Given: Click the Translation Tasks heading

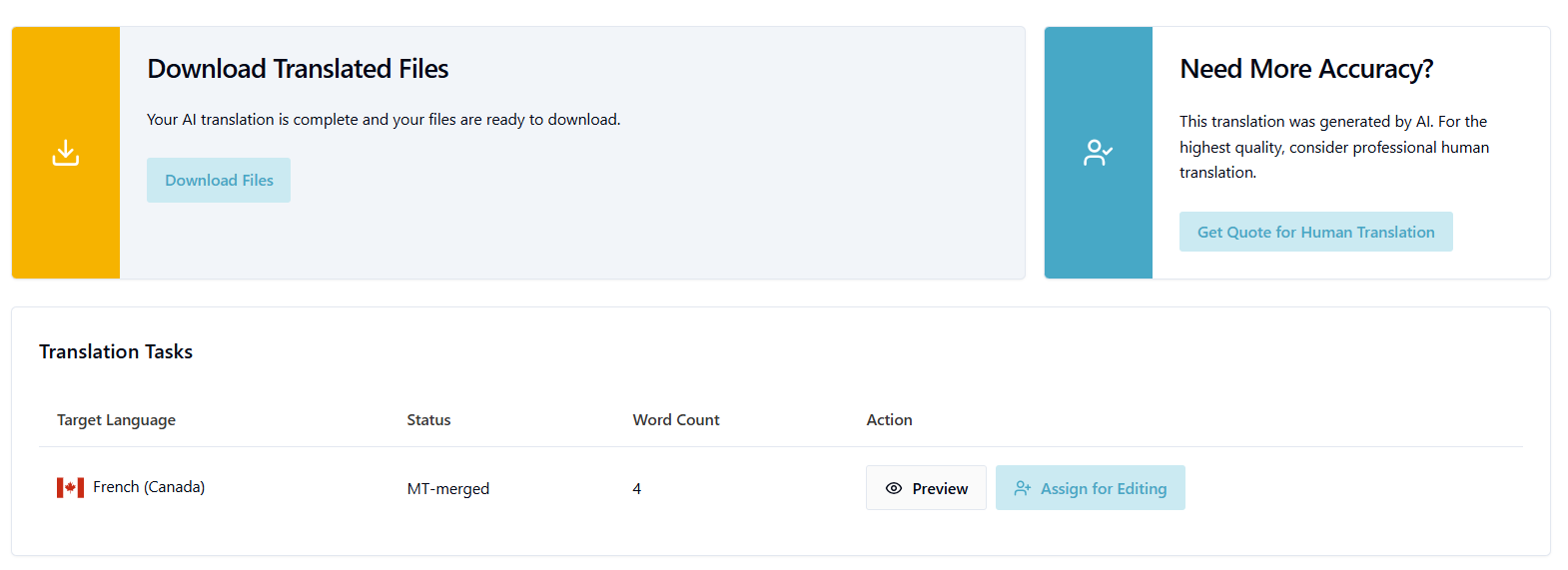Looking at the screenshot, I should point(116,351).
